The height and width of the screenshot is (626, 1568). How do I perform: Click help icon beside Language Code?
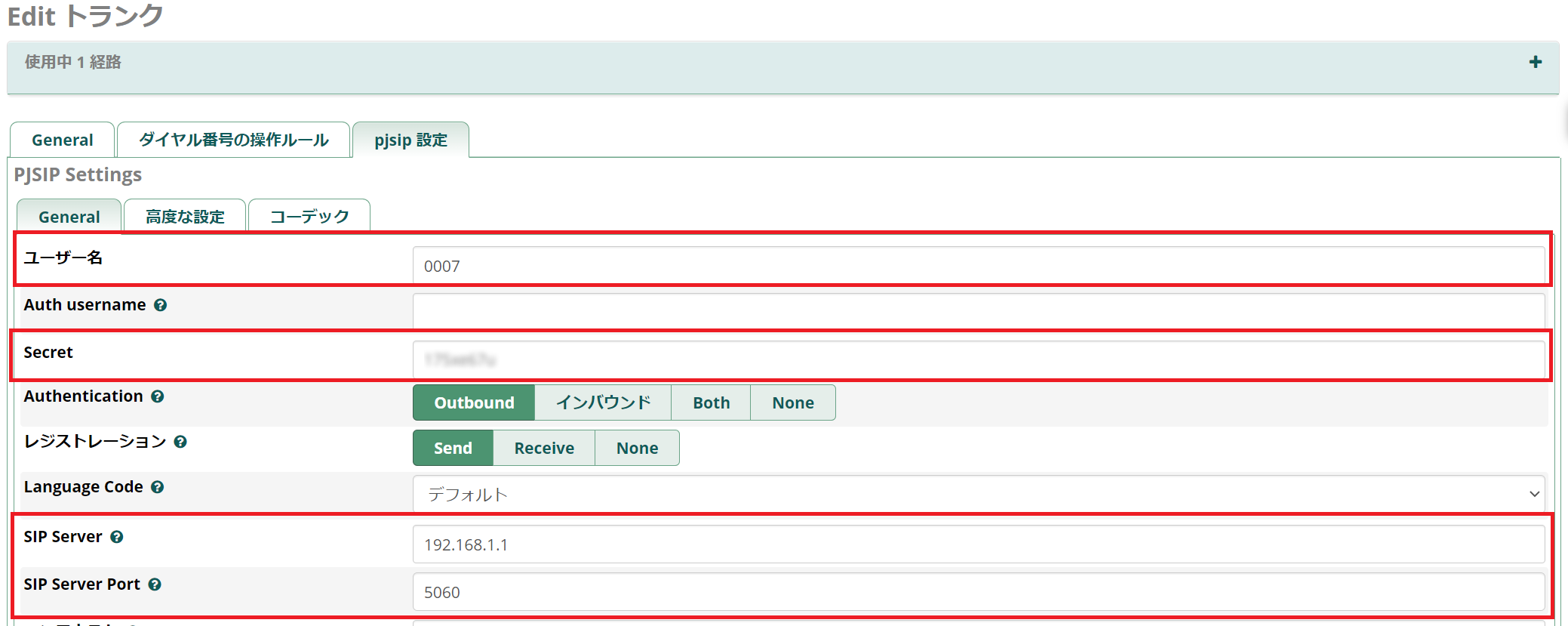point(157,487)
